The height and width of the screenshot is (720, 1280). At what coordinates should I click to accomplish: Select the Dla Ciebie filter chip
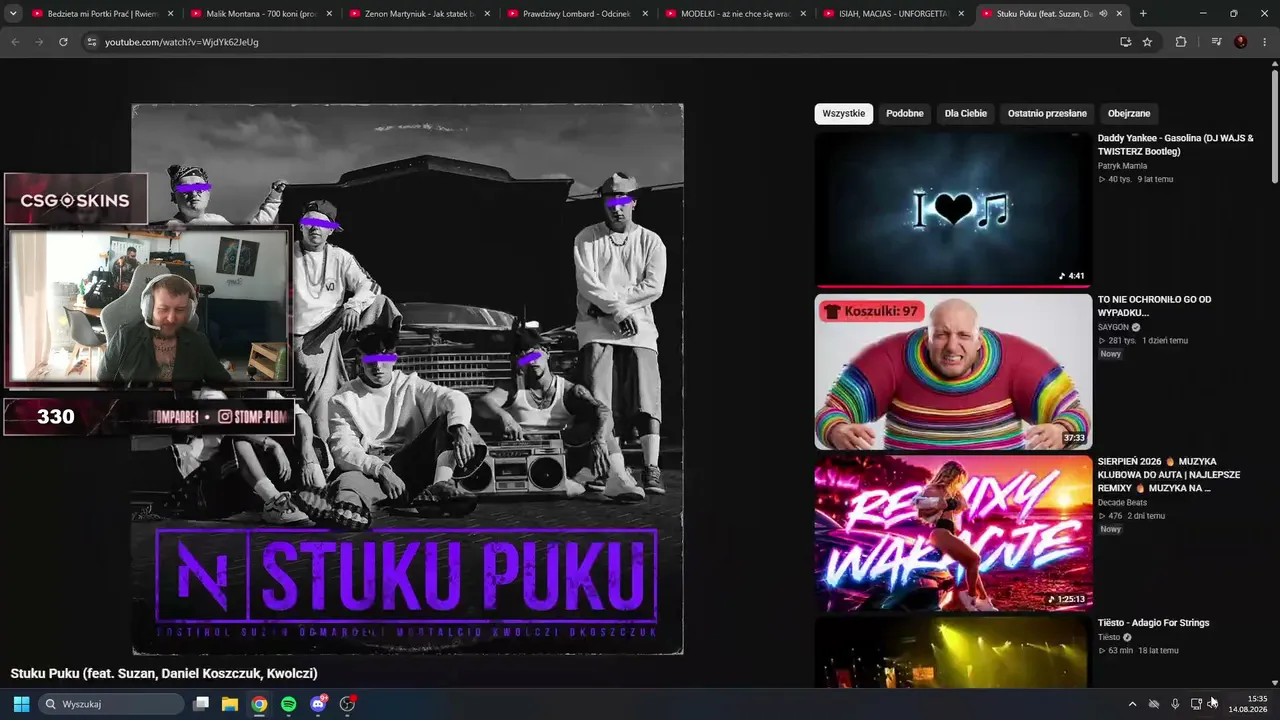(966, 114)
